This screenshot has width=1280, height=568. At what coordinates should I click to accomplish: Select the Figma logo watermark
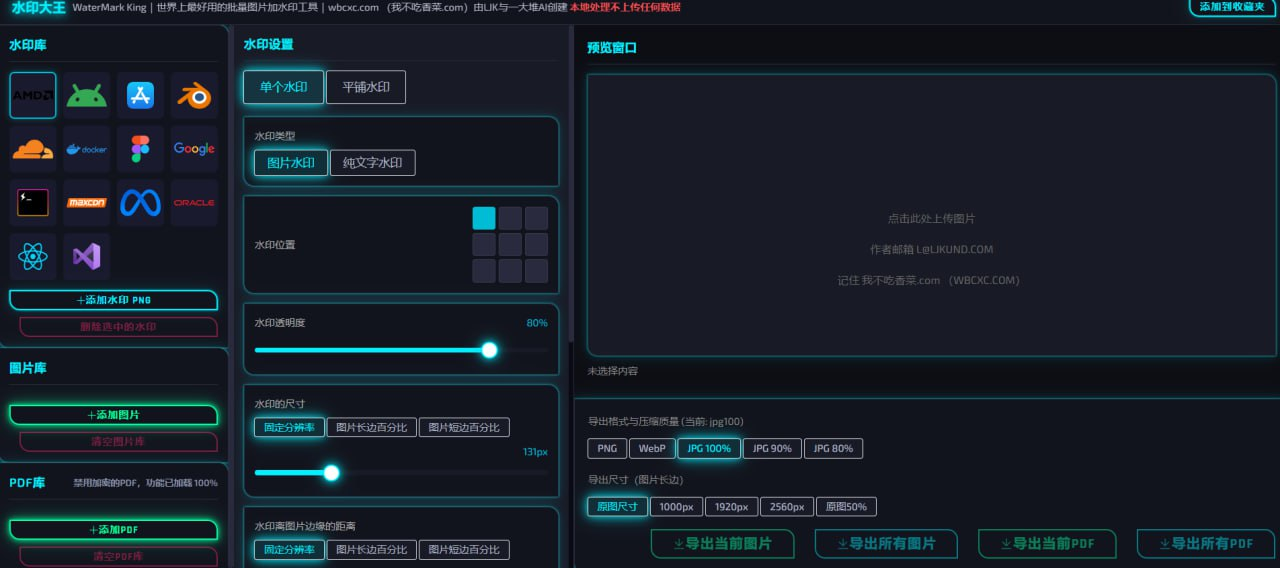tap(140, 149)
